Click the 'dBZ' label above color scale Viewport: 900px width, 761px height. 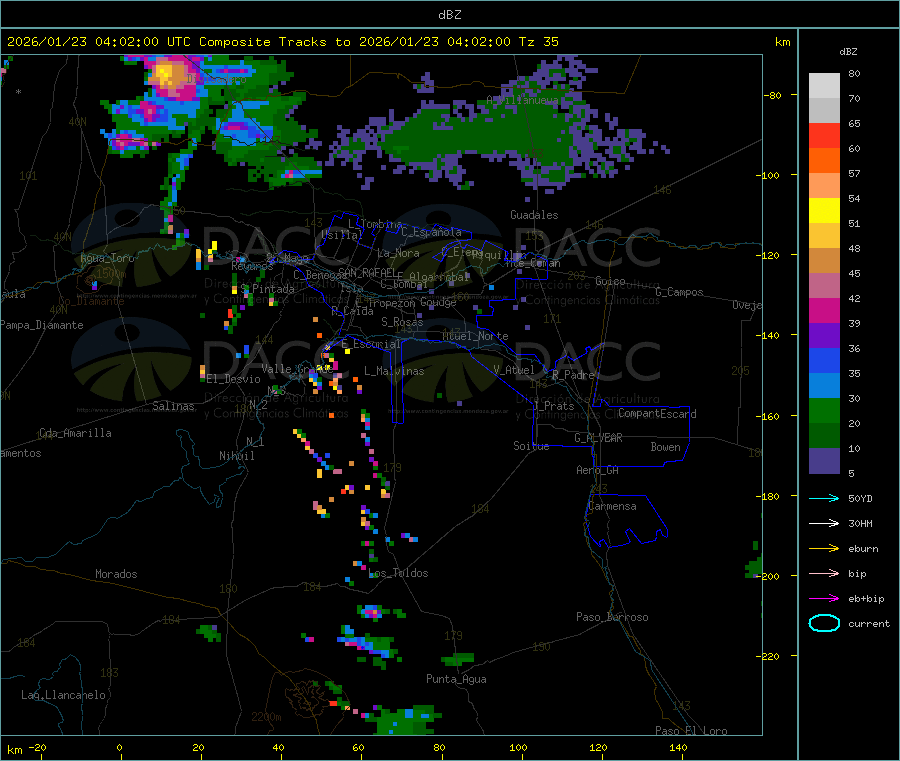point(848,52)
